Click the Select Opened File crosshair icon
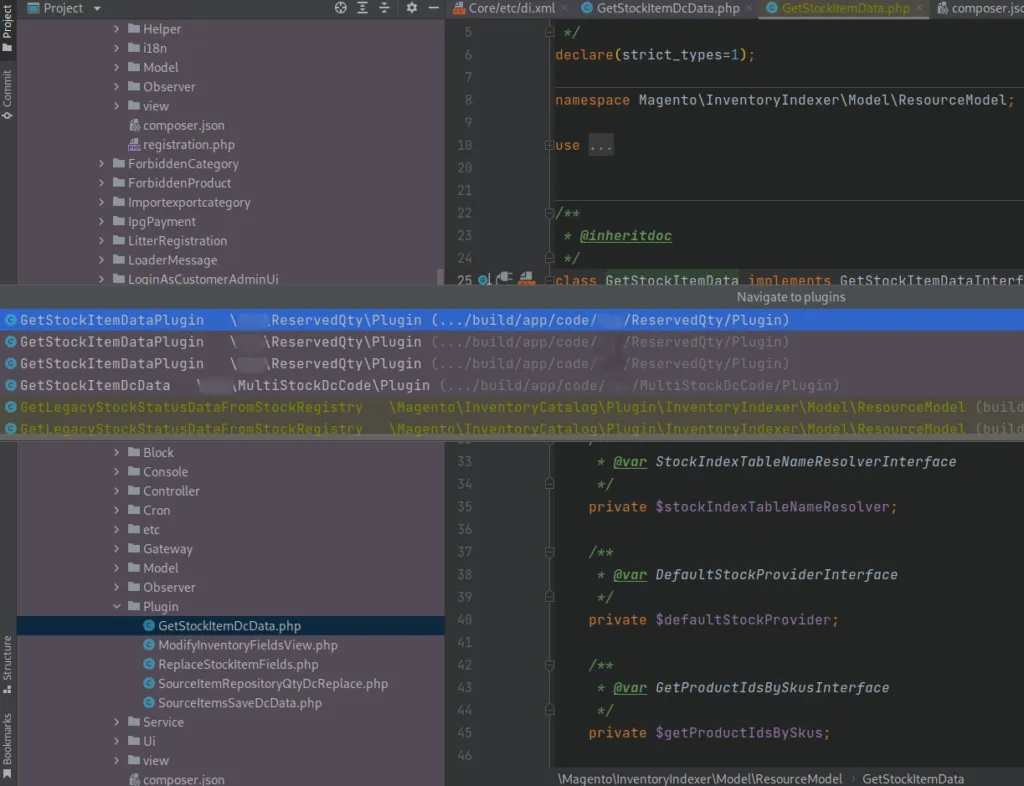The image size is (1024, 786). (x=338, y=8)
